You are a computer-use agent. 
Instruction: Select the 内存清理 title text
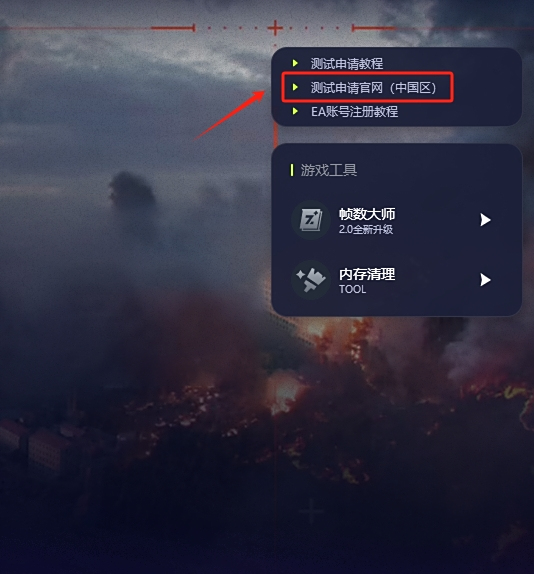click(367, 274)
